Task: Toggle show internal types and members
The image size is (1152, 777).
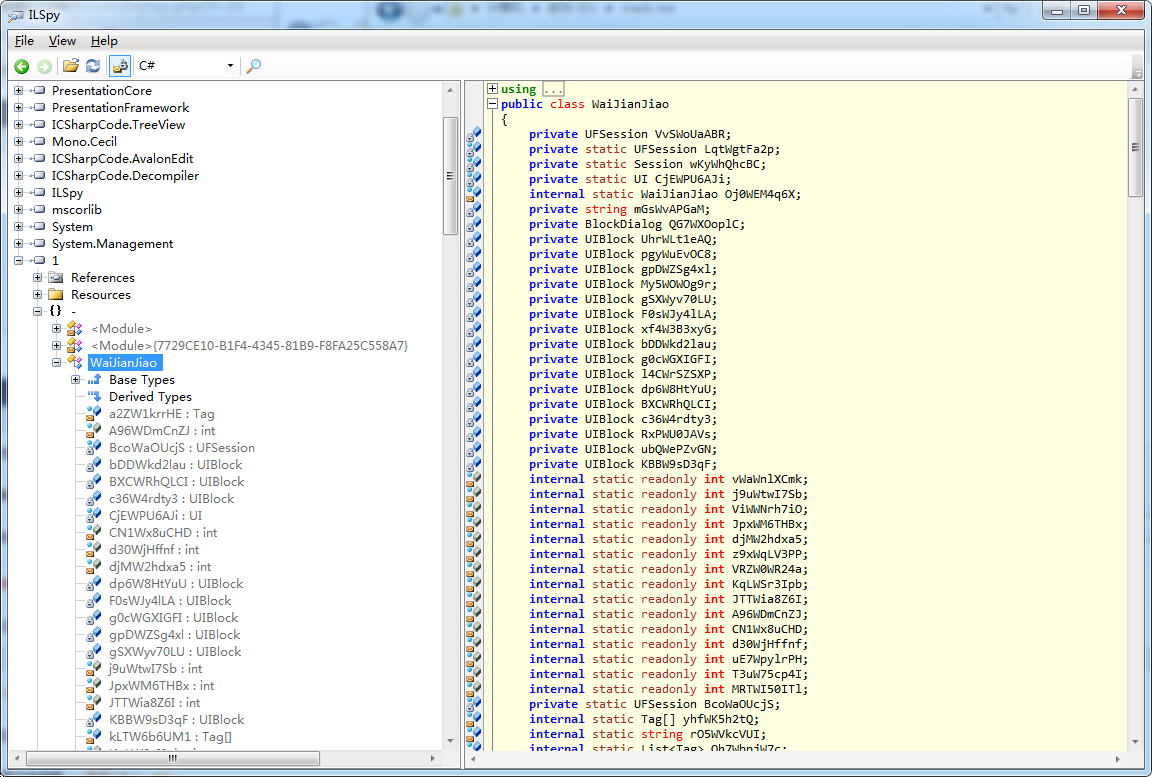Action: (120, 66)
